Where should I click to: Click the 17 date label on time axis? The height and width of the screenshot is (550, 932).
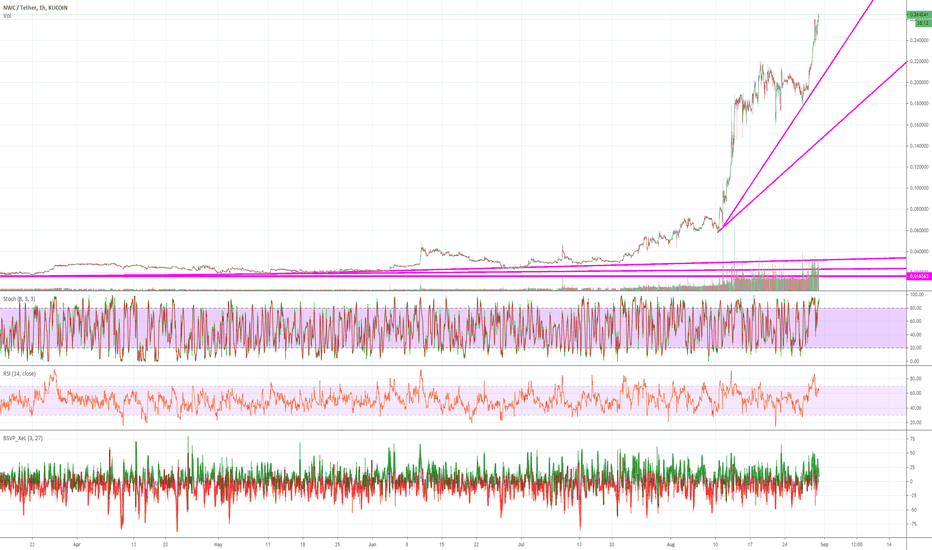pos(750,544)
